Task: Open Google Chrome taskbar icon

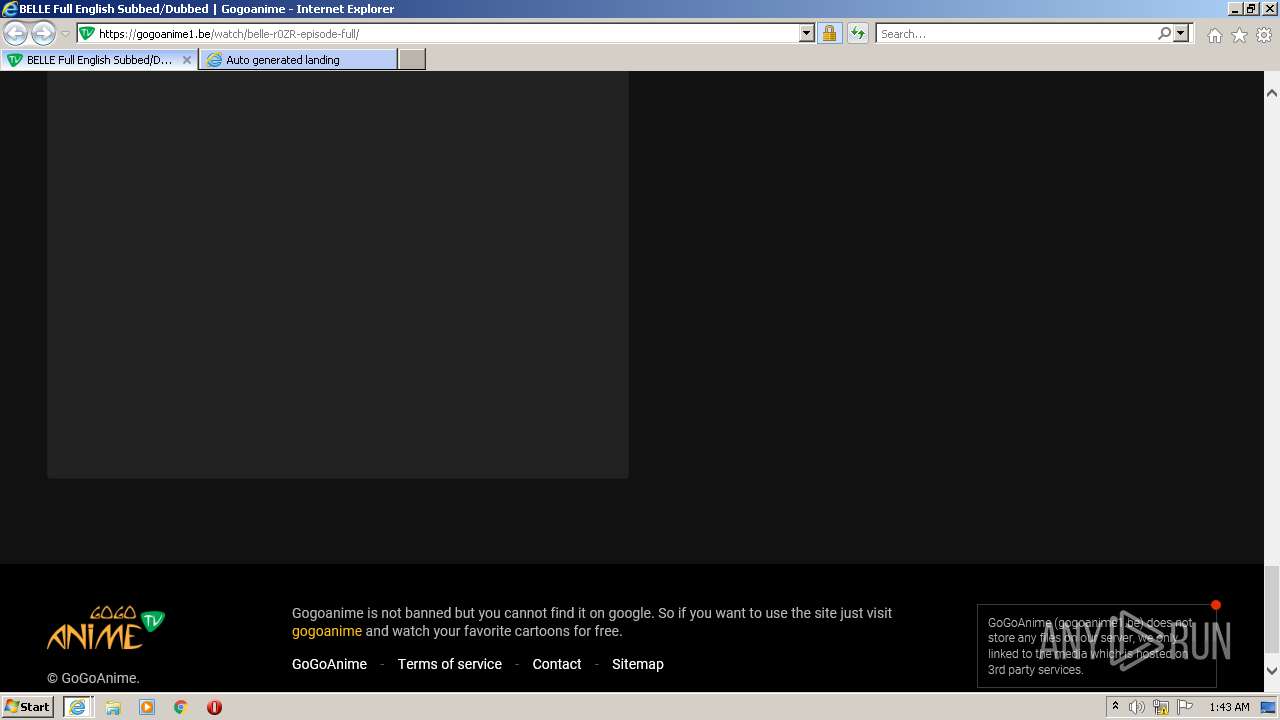Action: [x=181, y=707]
